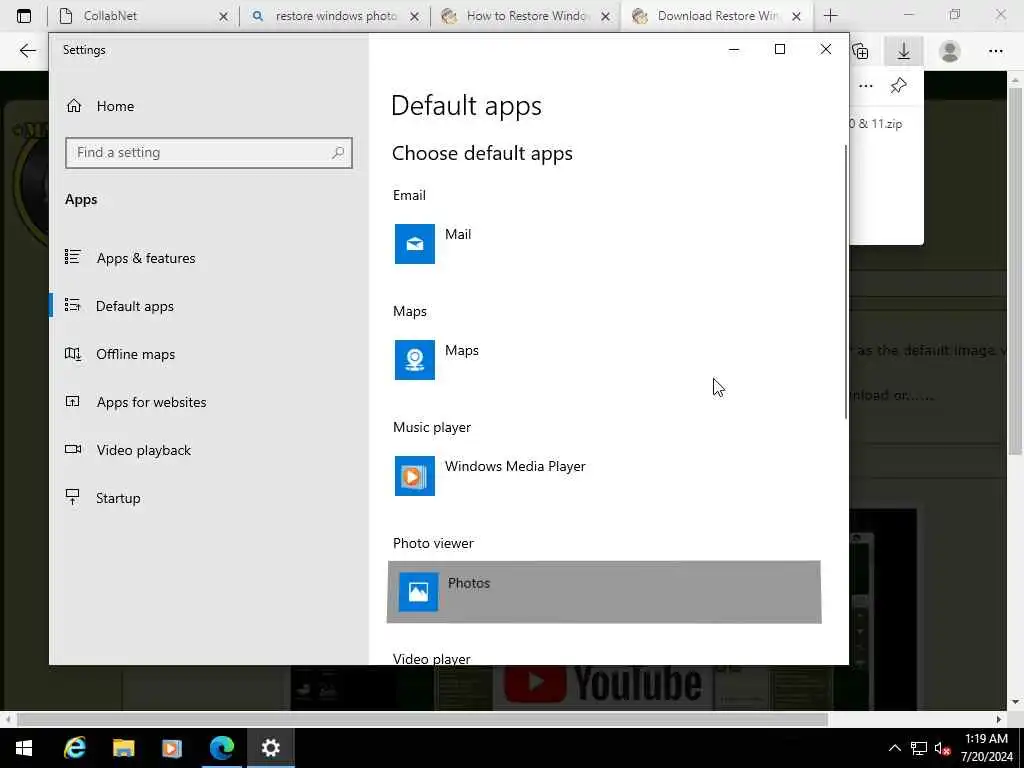This screenshot has width=1024, height=768.
Task: Choose the Mail default email app
Action: 604,244
